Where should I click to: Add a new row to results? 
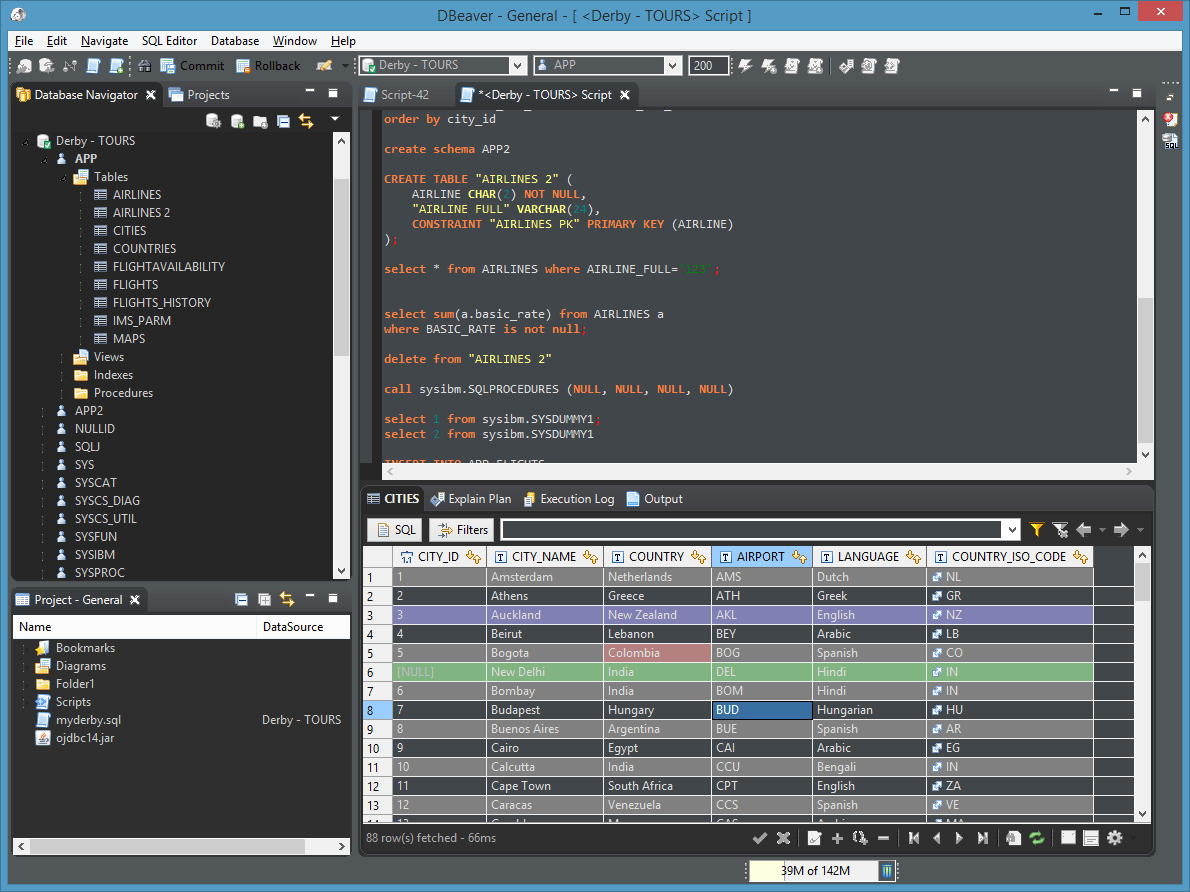coord(837,838)
